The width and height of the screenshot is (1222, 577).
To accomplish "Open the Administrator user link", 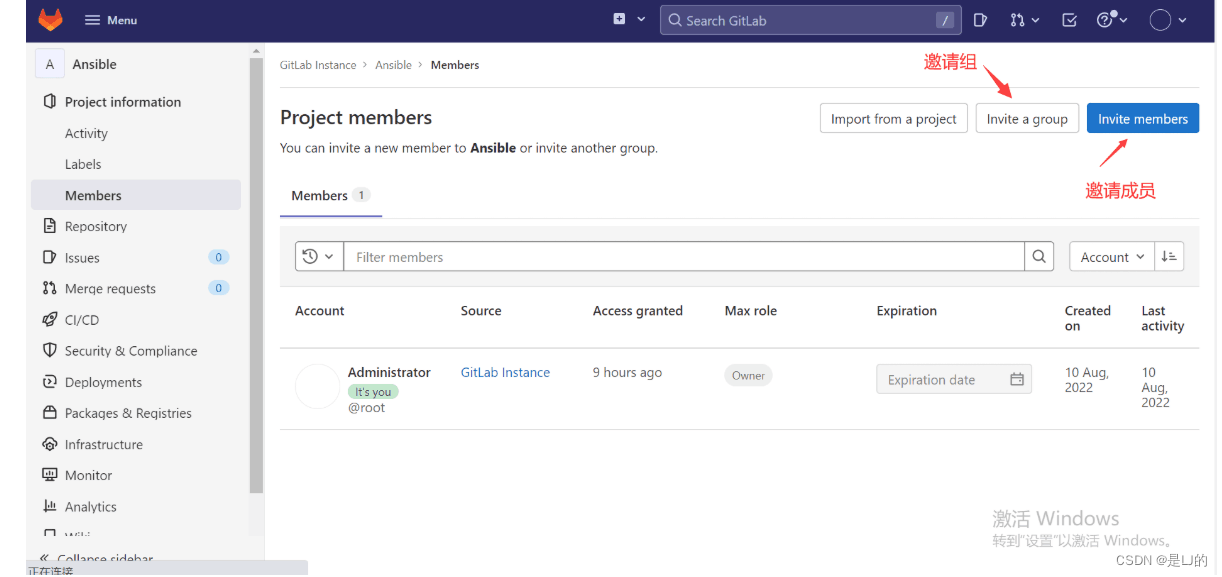I will [x=389, y=372].
